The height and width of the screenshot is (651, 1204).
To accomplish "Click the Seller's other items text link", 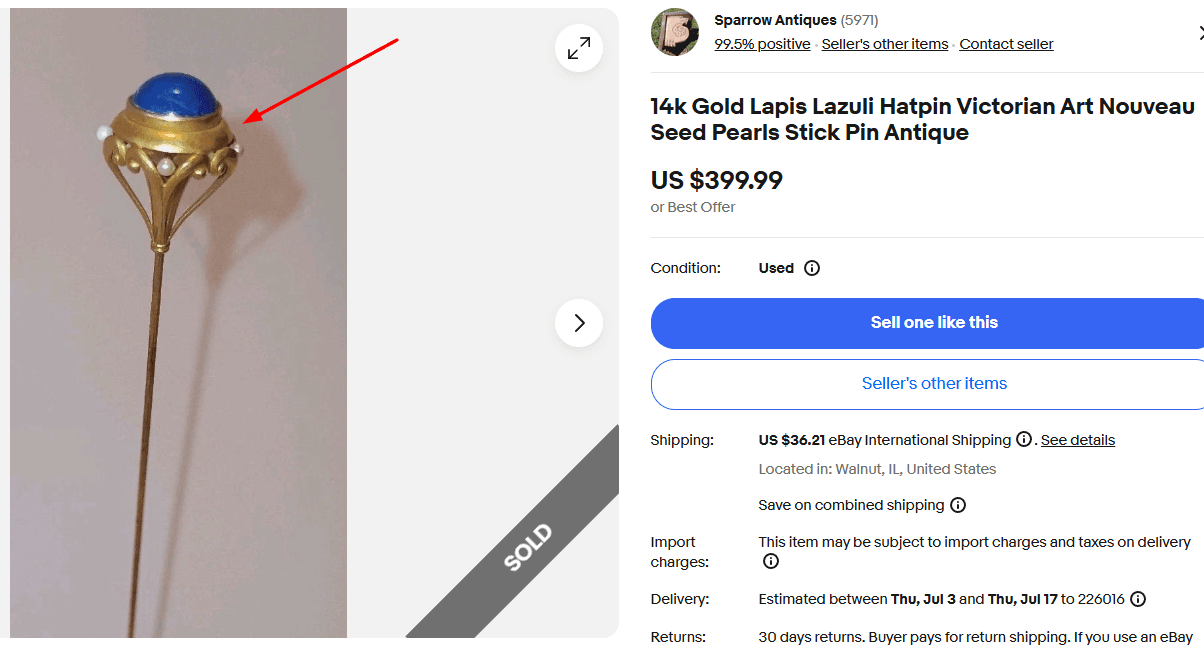I will click(884, 43).
